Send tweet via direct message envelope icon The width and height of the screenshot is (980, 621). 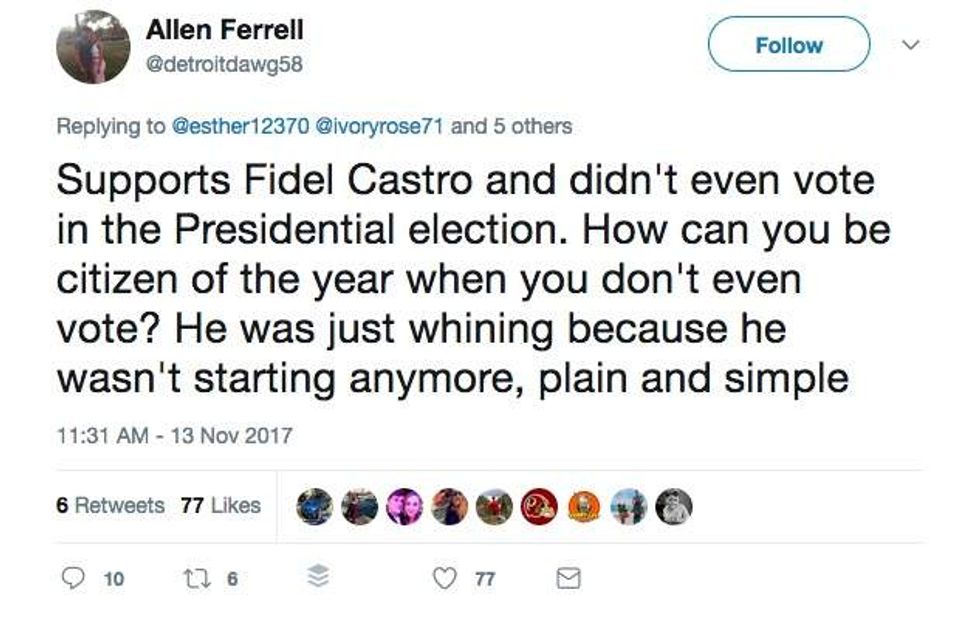tap(568, 578)
